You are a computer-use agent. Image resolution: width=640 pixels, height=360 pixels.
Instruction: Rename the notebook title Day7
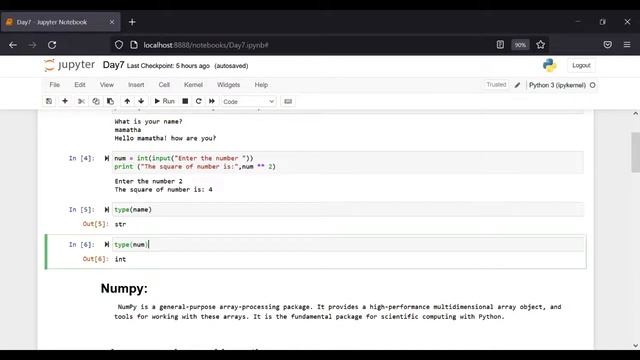click(x=113, y=65)
